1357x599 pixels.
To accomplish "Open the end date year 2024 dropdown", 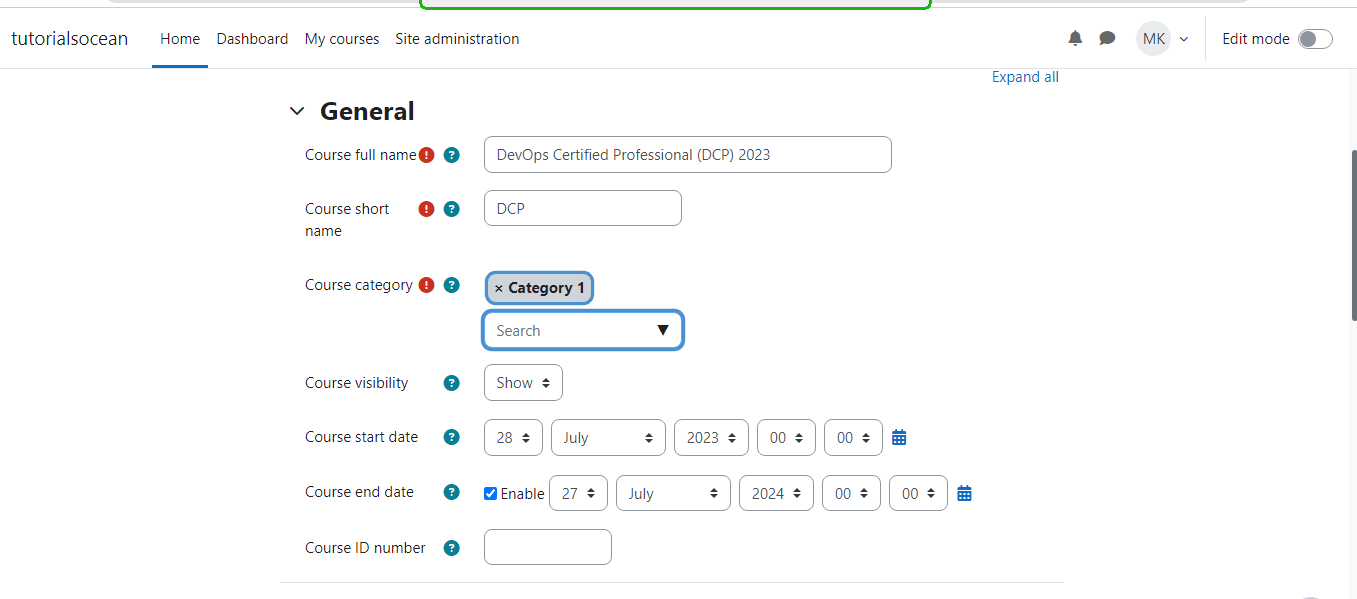I will tap(776, 493).
